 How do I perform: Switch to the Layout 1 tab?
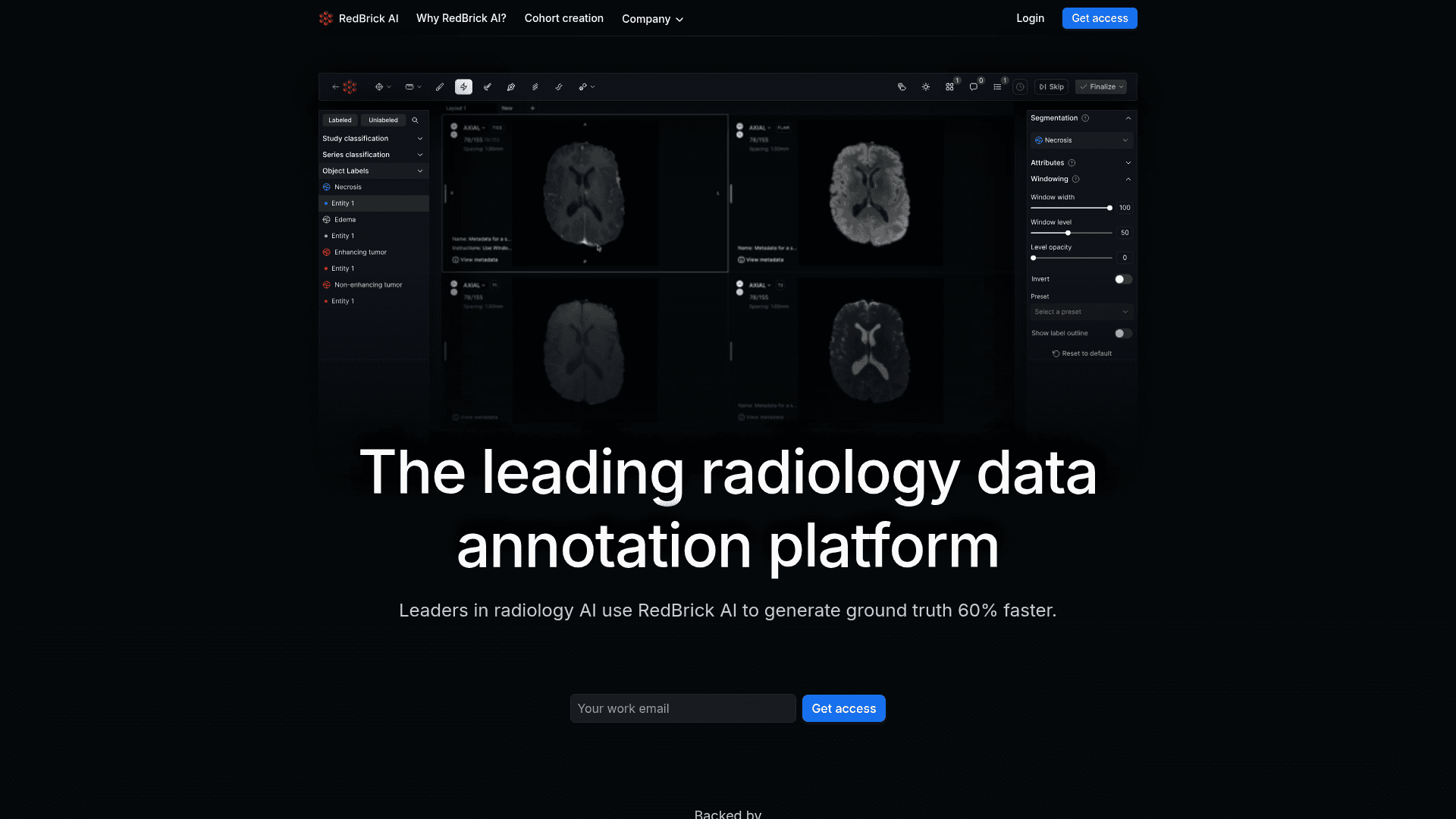[456, 108]
